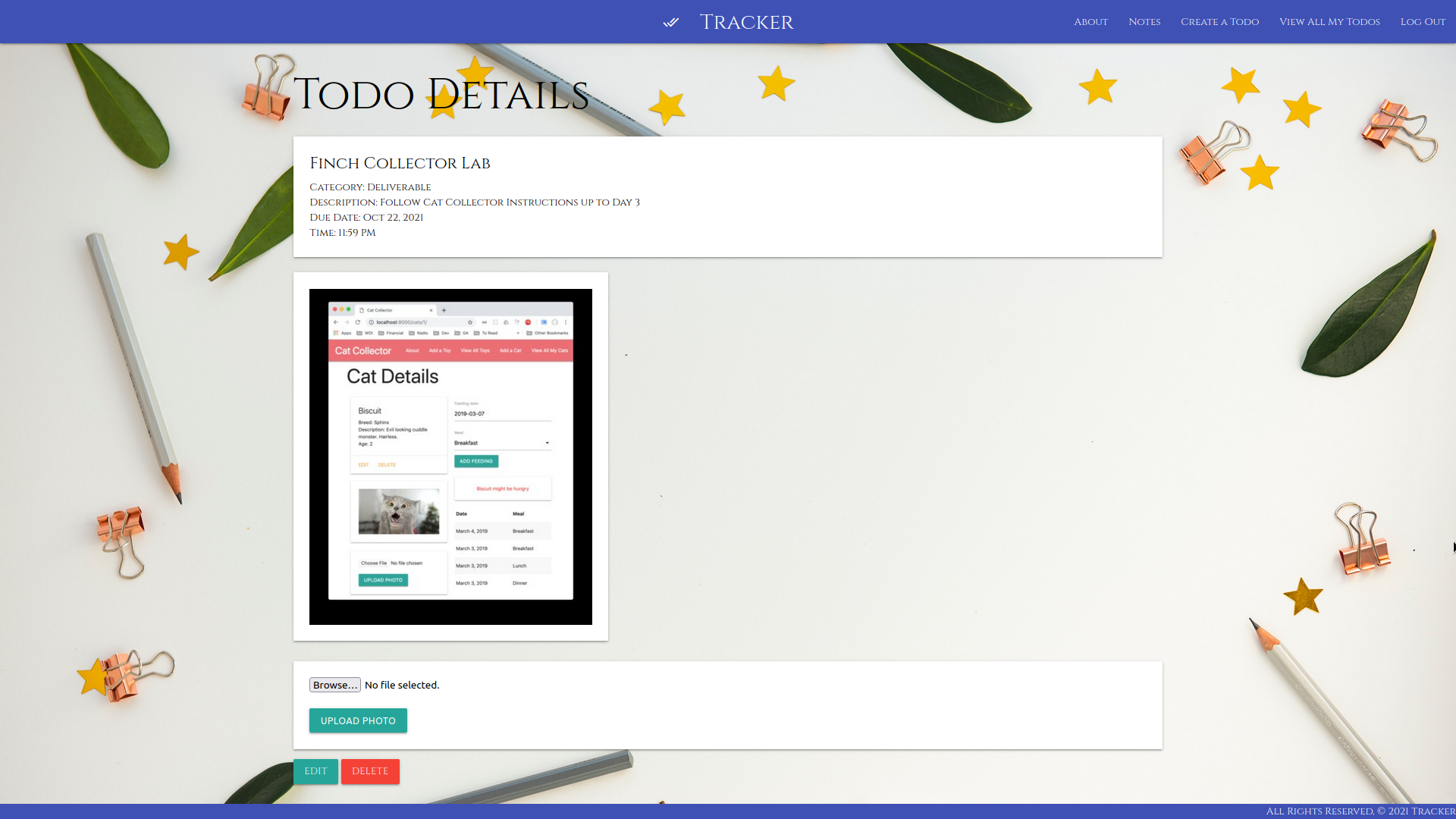Click the Finch Collector Lab card title

(400, 163)
